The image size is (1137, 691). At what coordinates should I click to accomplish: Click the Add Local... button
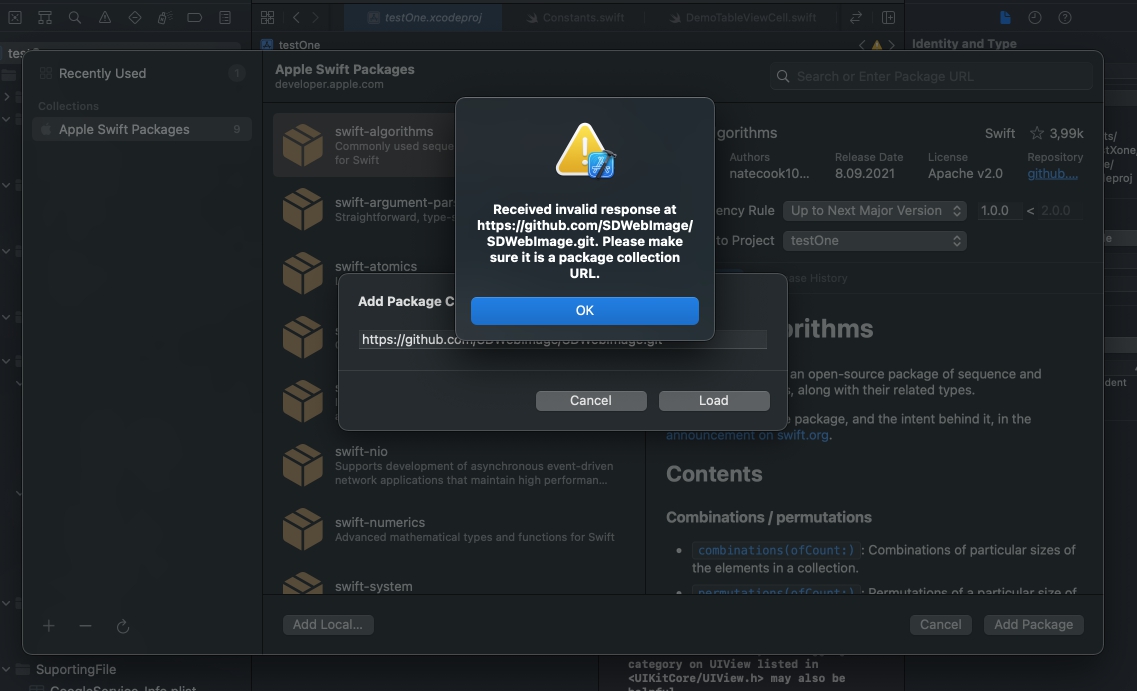(327, 624)
